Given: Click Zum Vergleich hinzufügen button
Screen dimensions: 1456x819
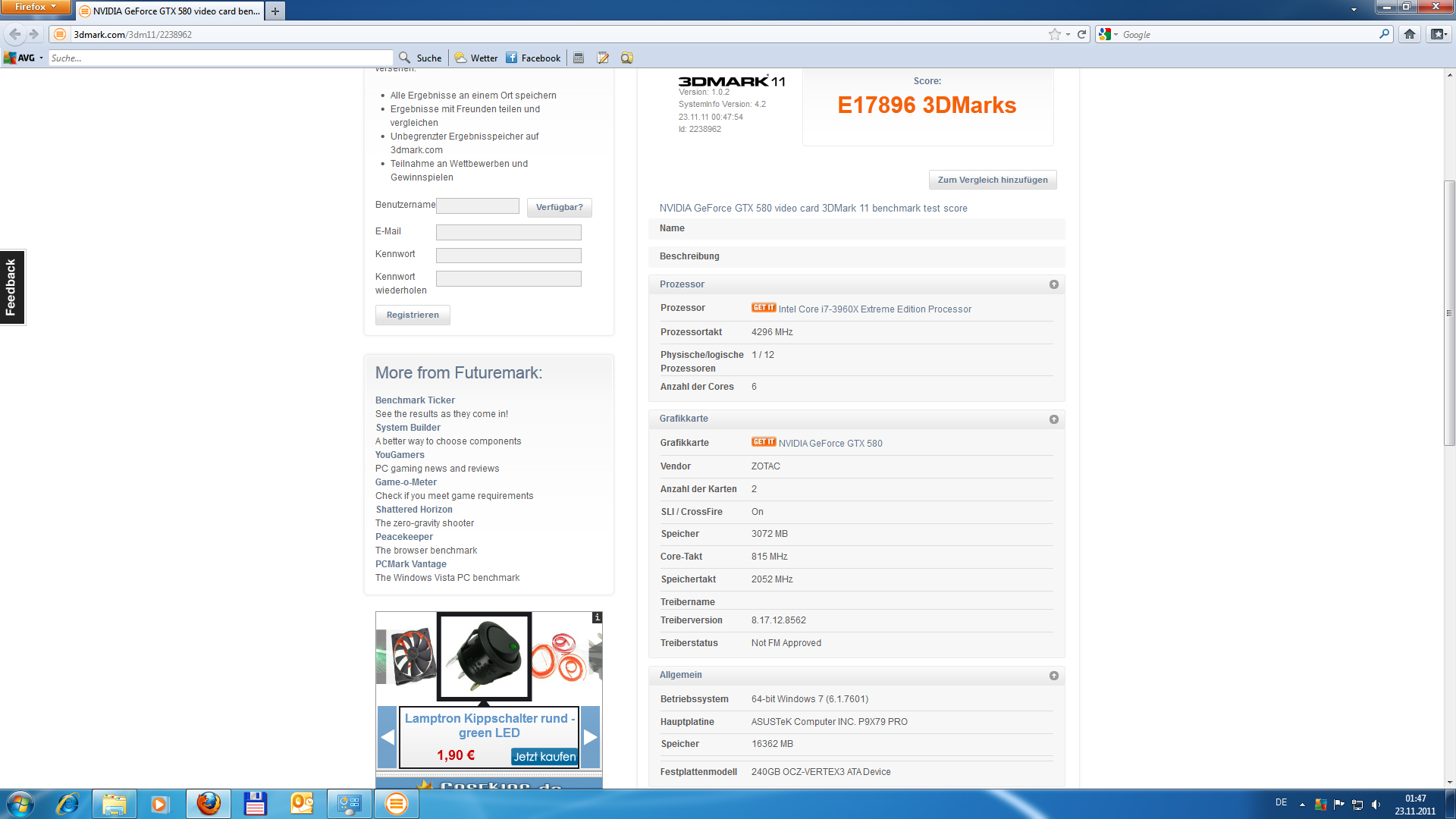Looking at the screenshot, I should tap(993, 180).
